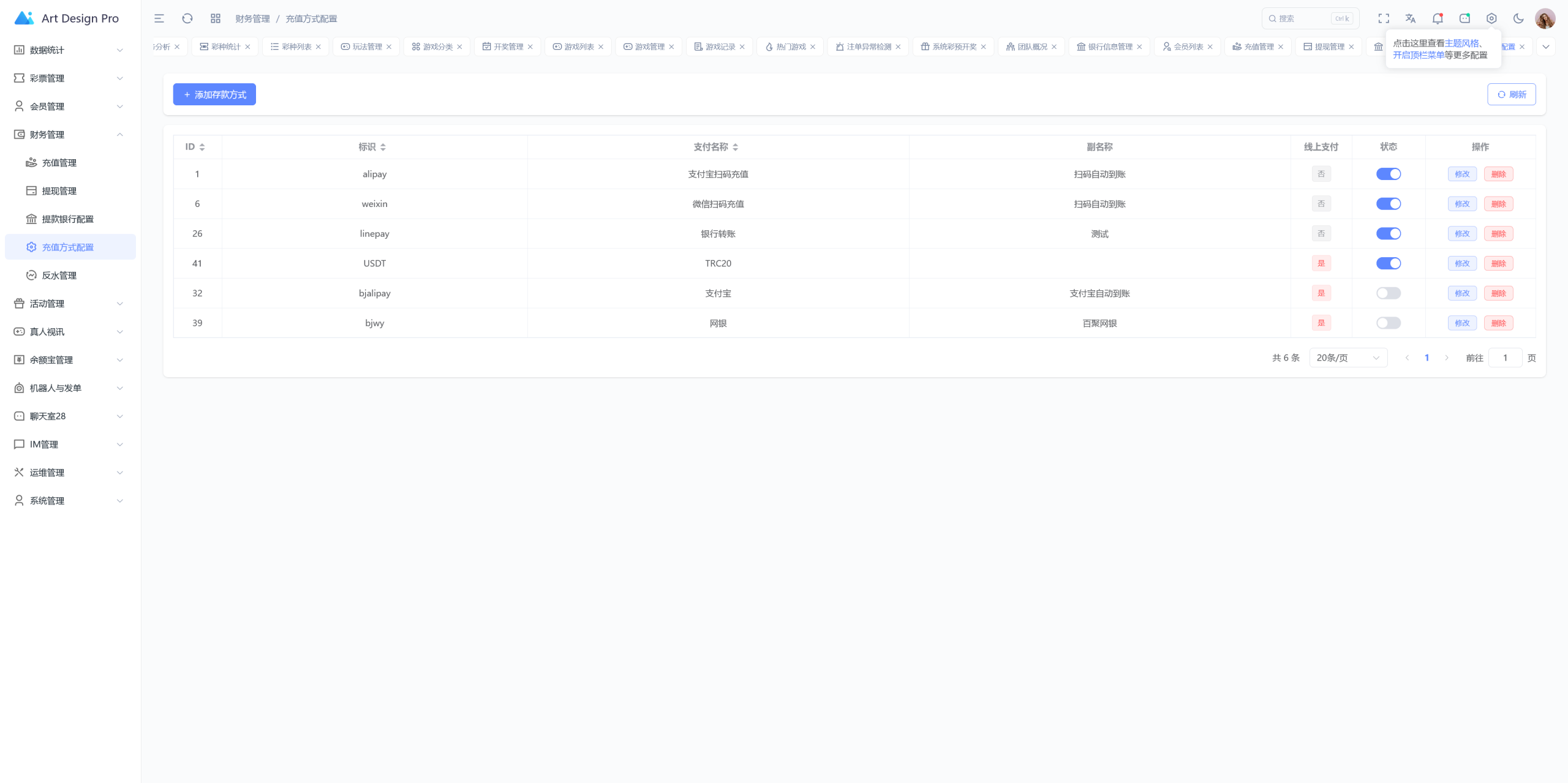
Task: Click 删除 for the weixin row
Action: click(x=1498, y=204)
